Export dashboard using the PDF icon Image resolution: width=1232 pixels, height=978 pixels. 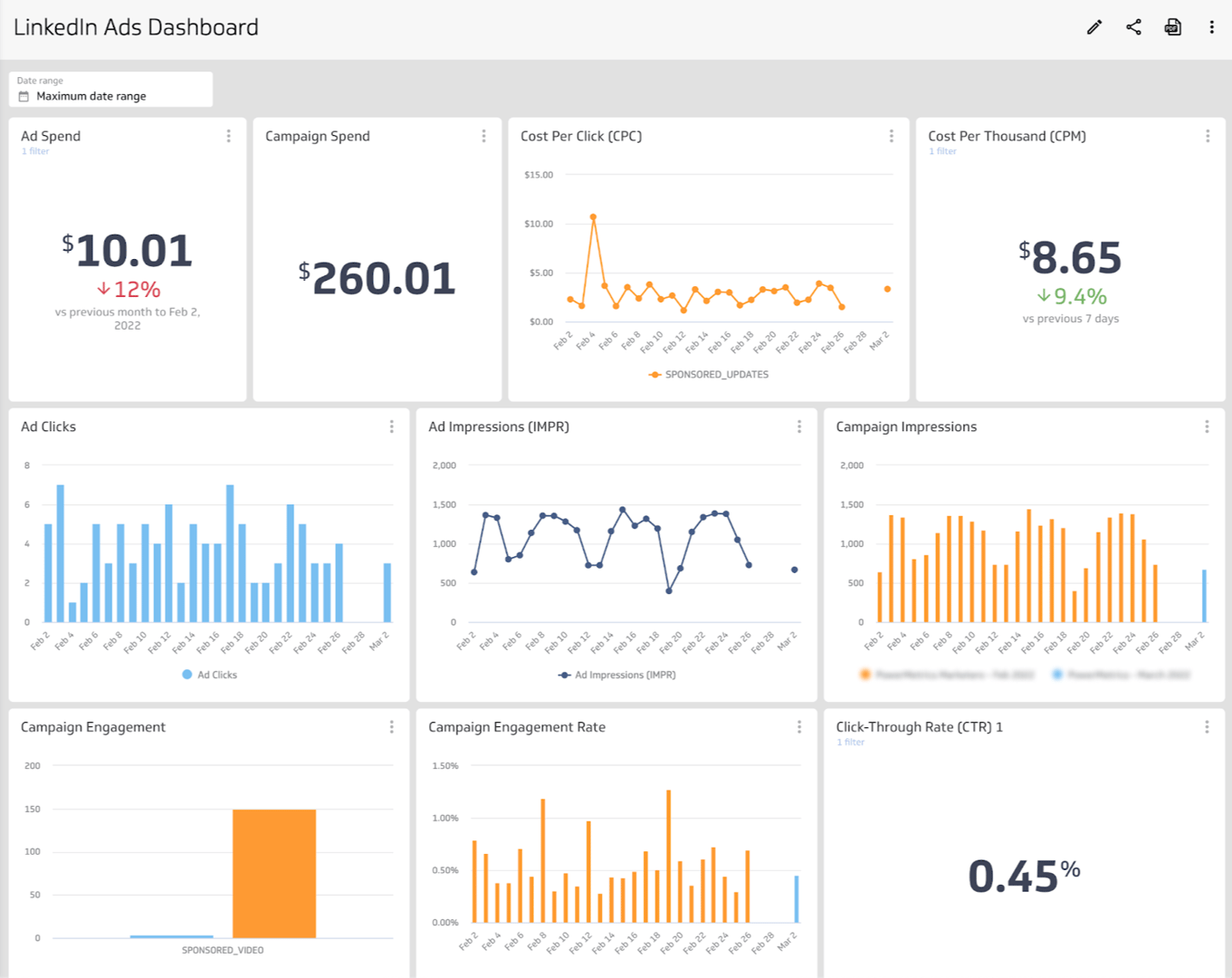1173,27
